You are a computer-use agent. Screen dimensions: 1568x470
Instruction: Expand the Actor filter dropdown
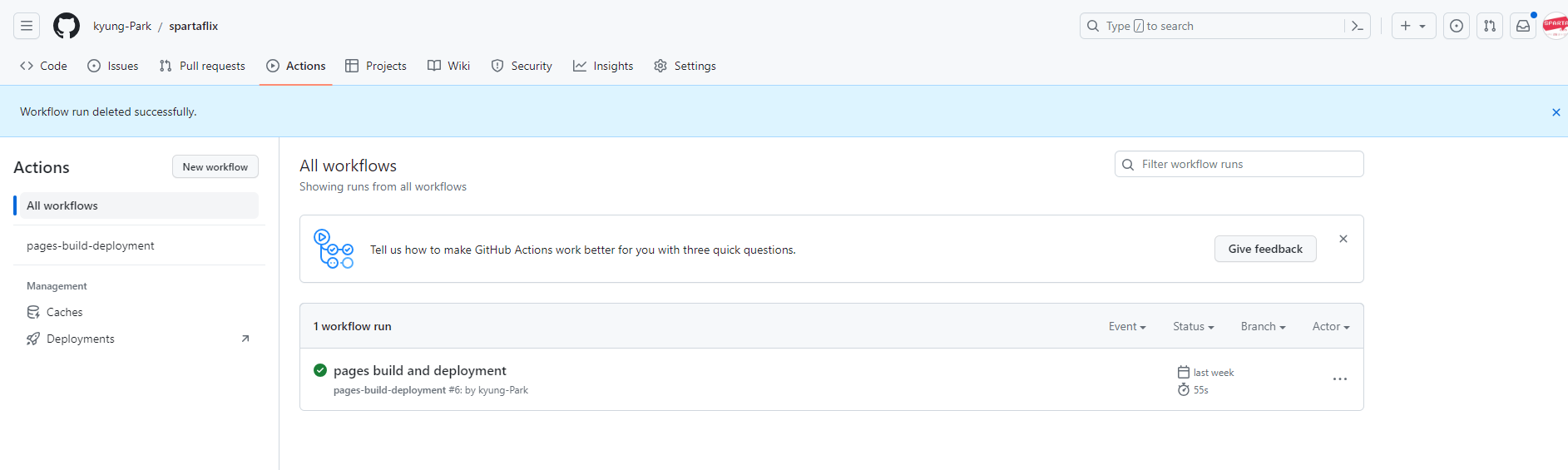(x=1331, y=326)
